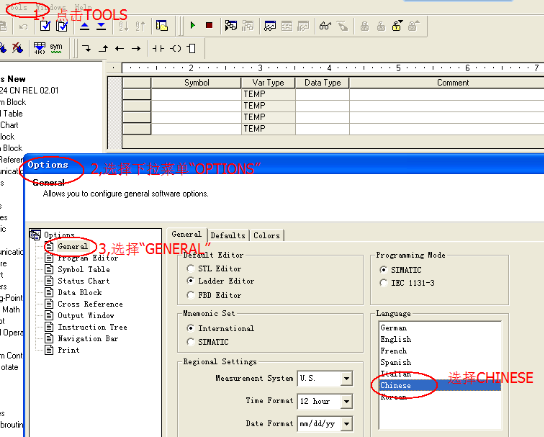
Task: Select General in the Options tree
Action: (73, 246)
